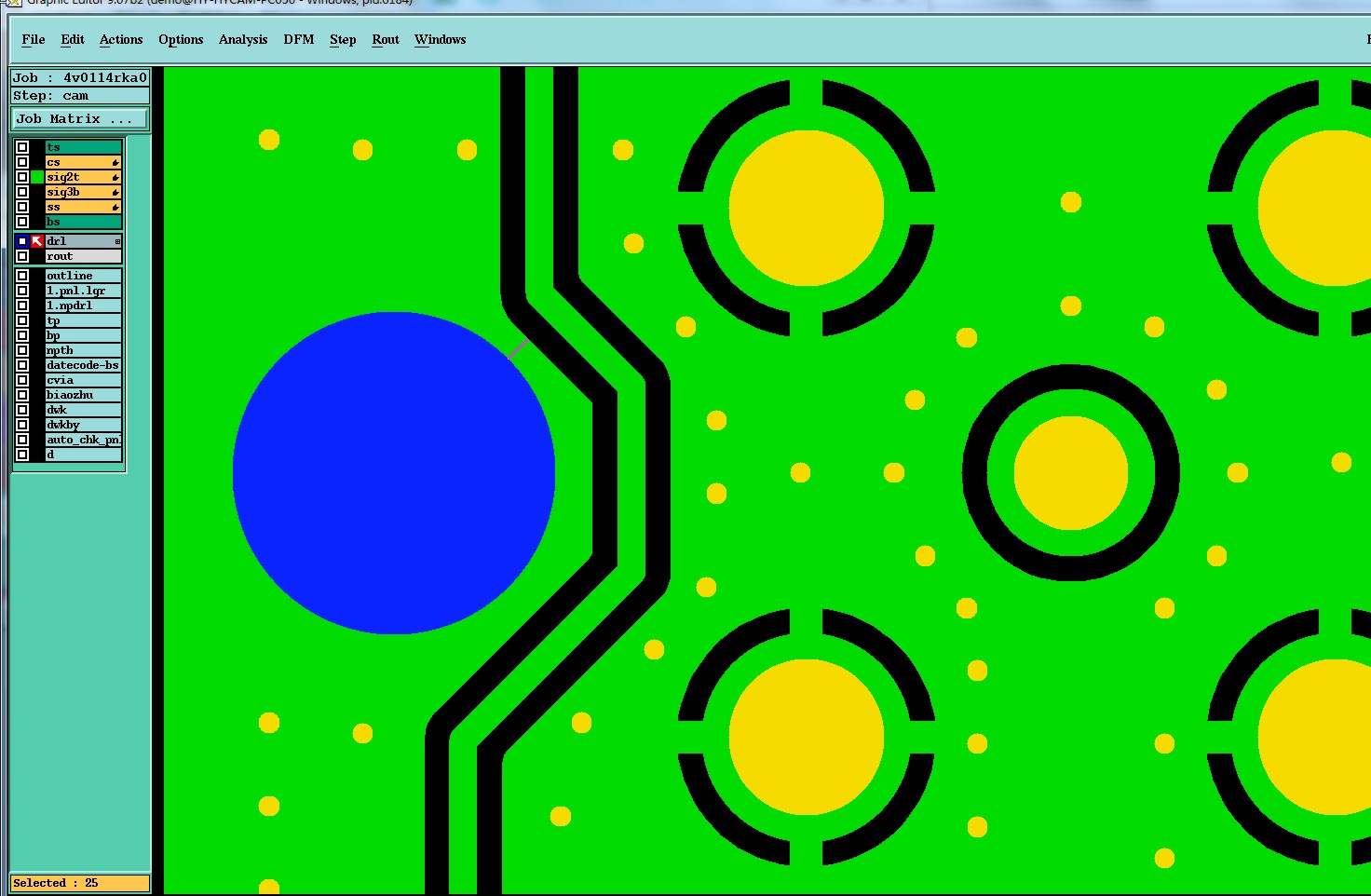Click the black color swatch of ts layer
This screenshot has height=896, width=1371.
(37, 147)
